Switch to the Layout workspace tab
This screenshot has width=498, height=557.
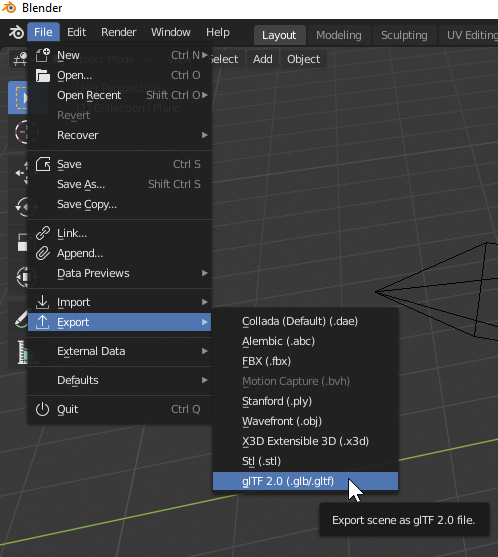[279, 35]
